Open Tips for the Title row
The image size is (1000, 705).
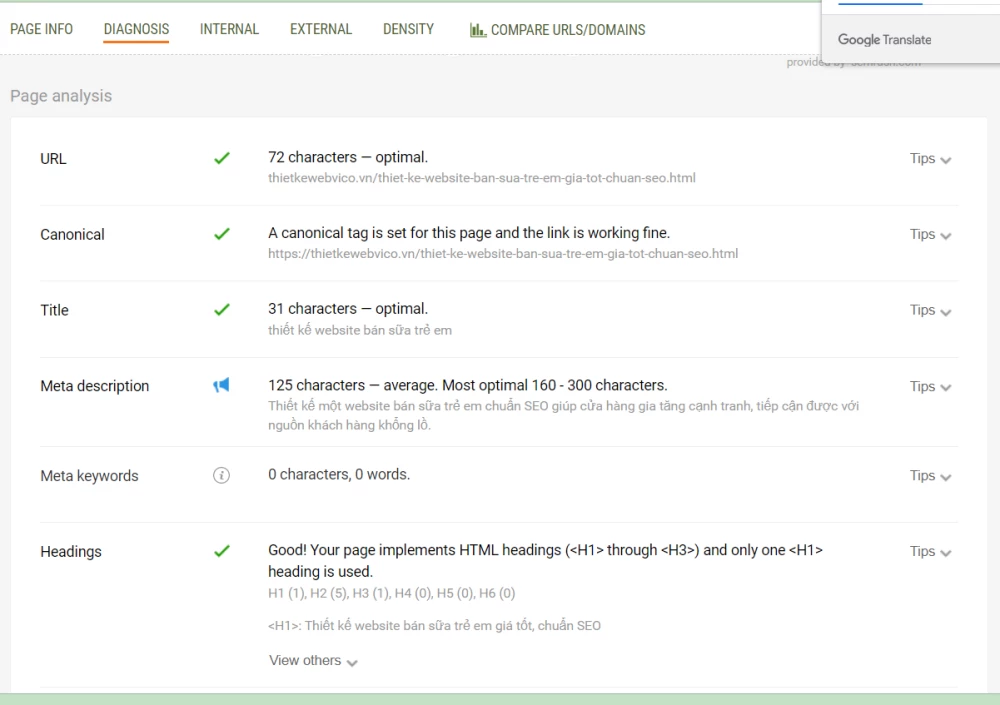coord(930,311)
